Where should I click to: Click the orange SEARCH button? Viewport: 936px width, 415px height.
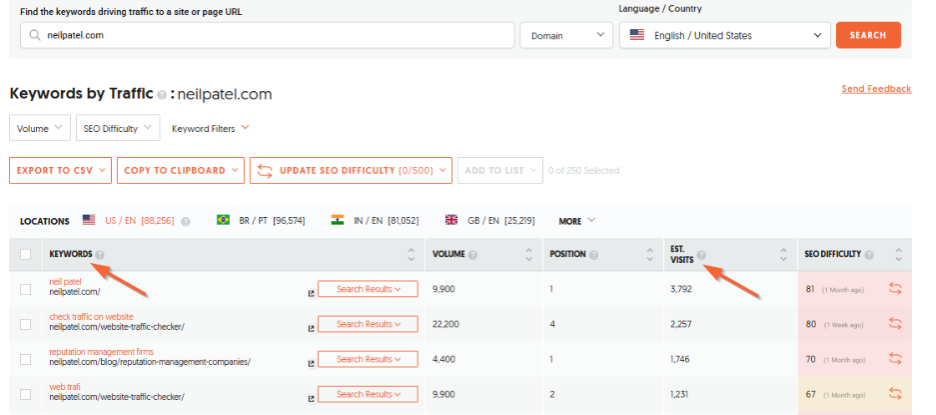click(x=868, y=35)
